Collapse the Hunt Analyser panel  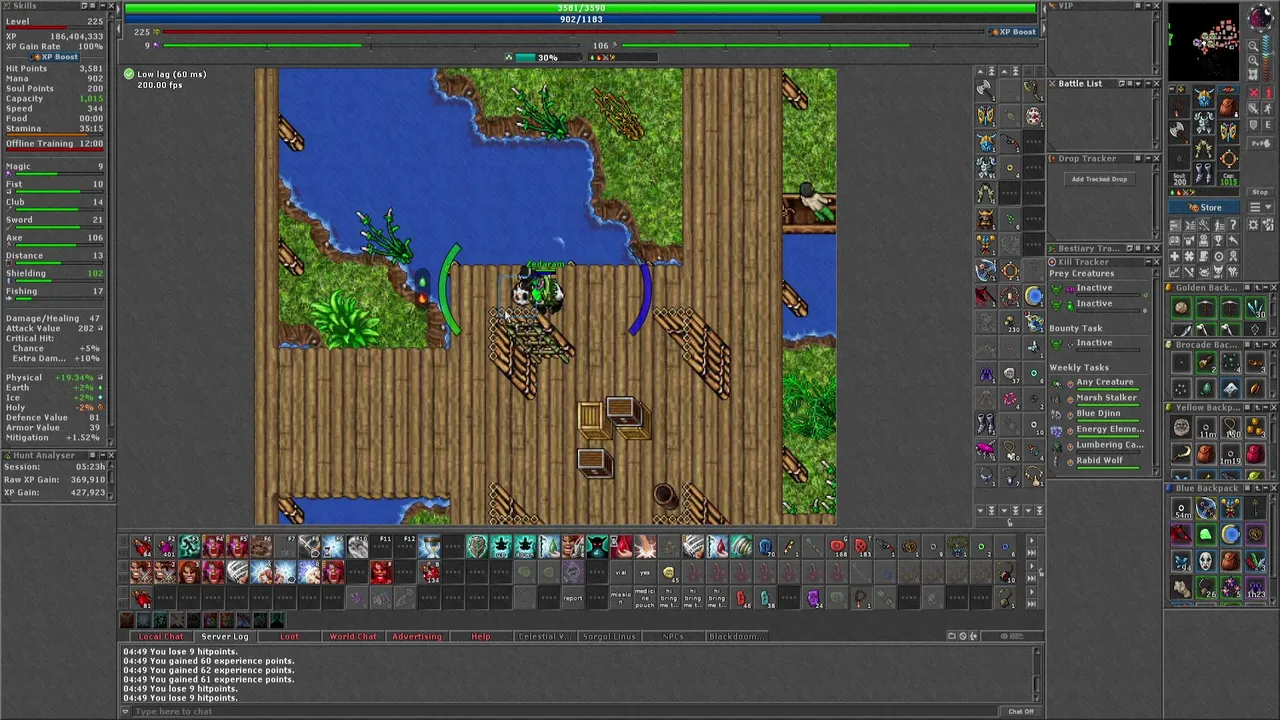click(x=101, y=455)
